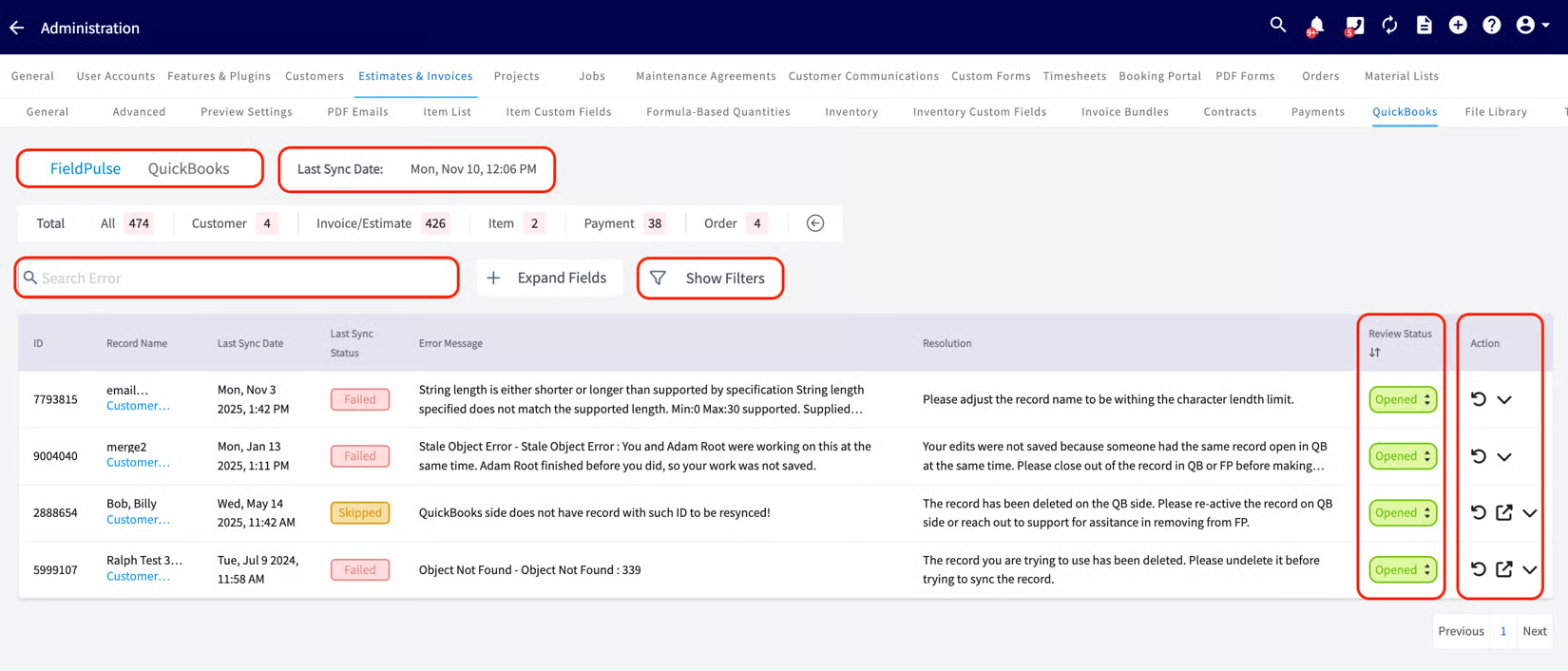This screenshot has width=1568, height=671.
Task: Open the User Accounts tab
Action: click(x=116, y=76)
